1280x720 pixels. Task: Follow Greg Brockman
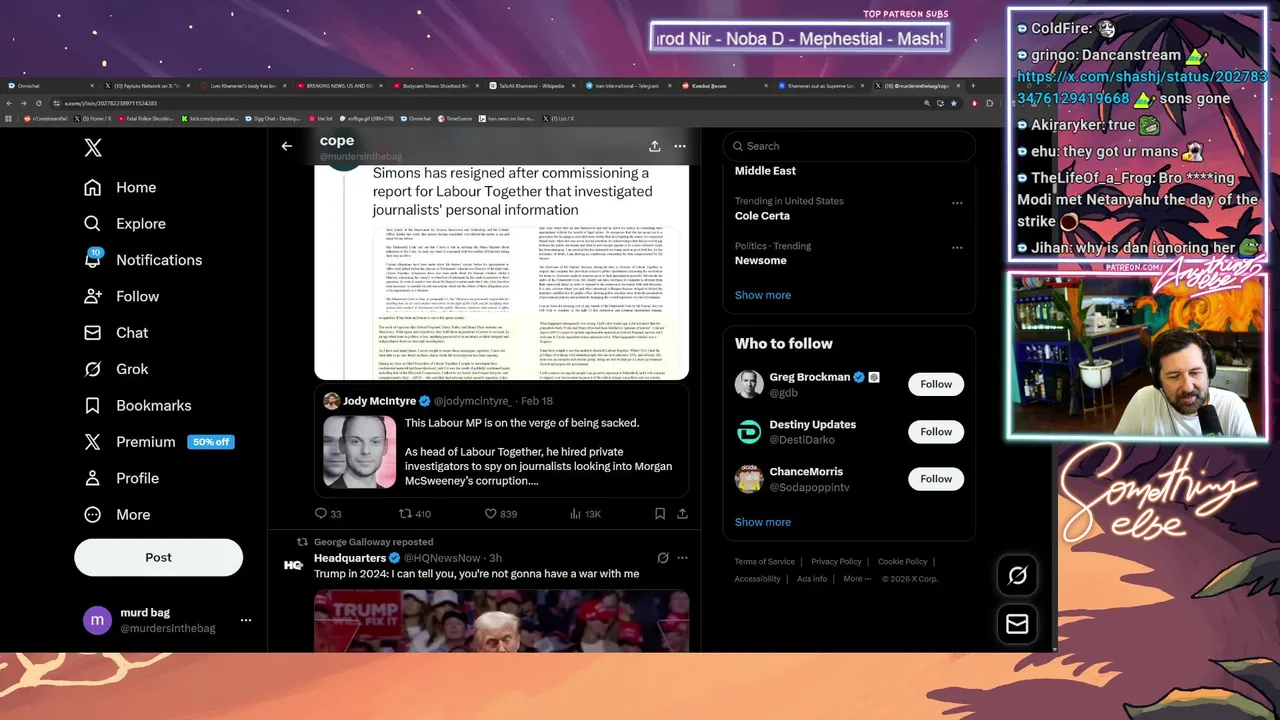(x=936, y=384)
